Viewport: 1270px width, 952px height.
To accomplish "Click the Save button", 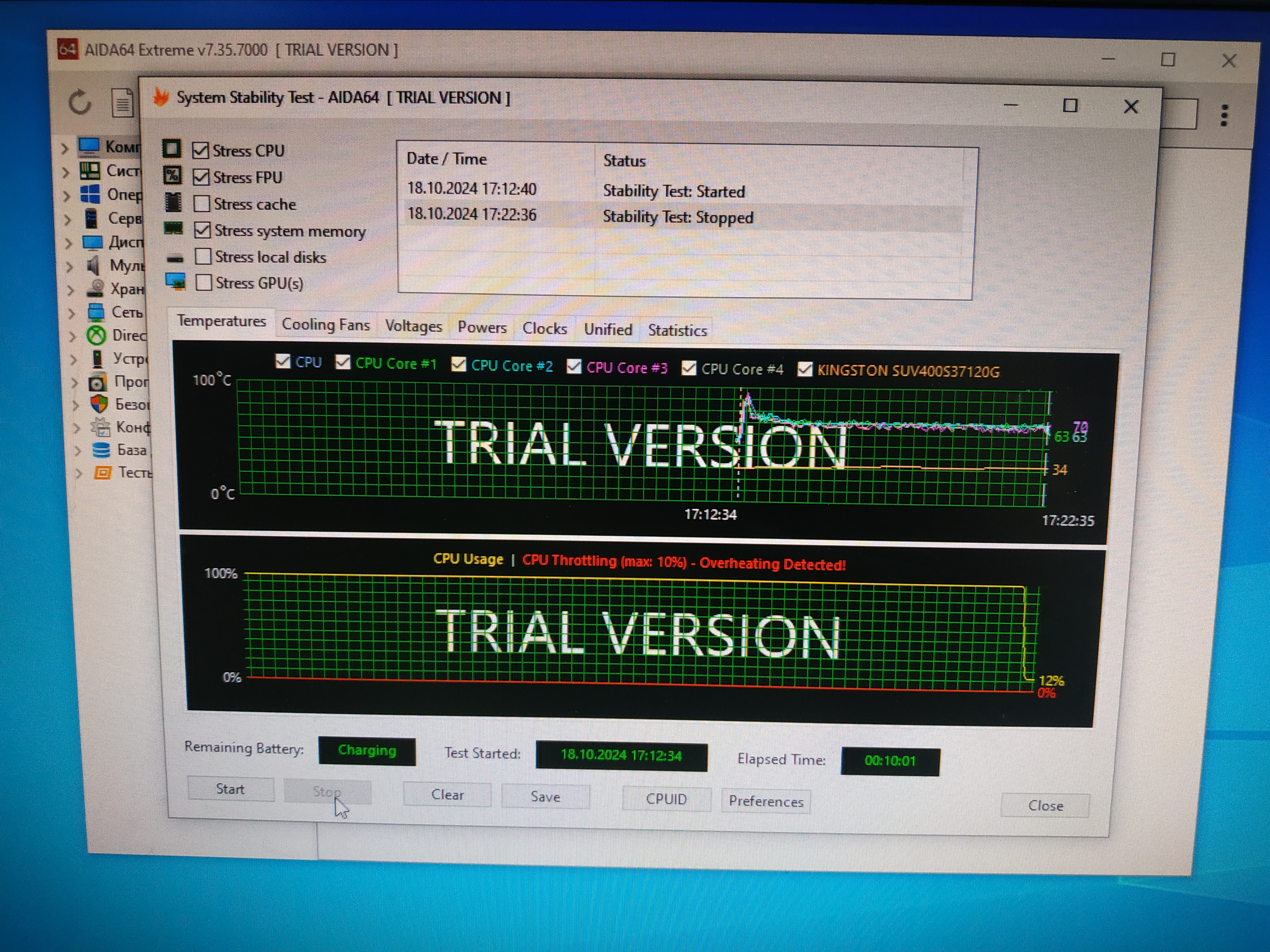I will tap(545, 797).
